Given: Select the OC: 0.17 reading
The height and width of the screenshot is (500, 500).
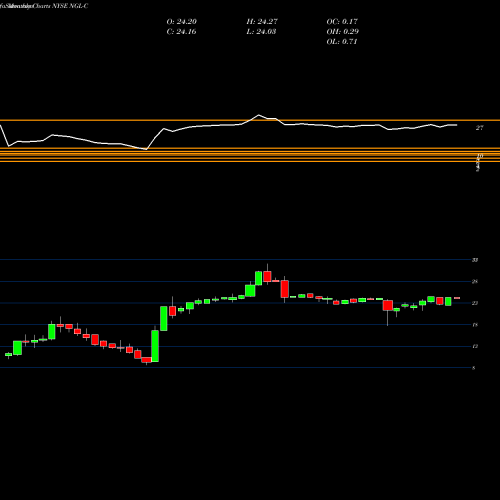Looking at the screenshot, I should click(342, 22).
